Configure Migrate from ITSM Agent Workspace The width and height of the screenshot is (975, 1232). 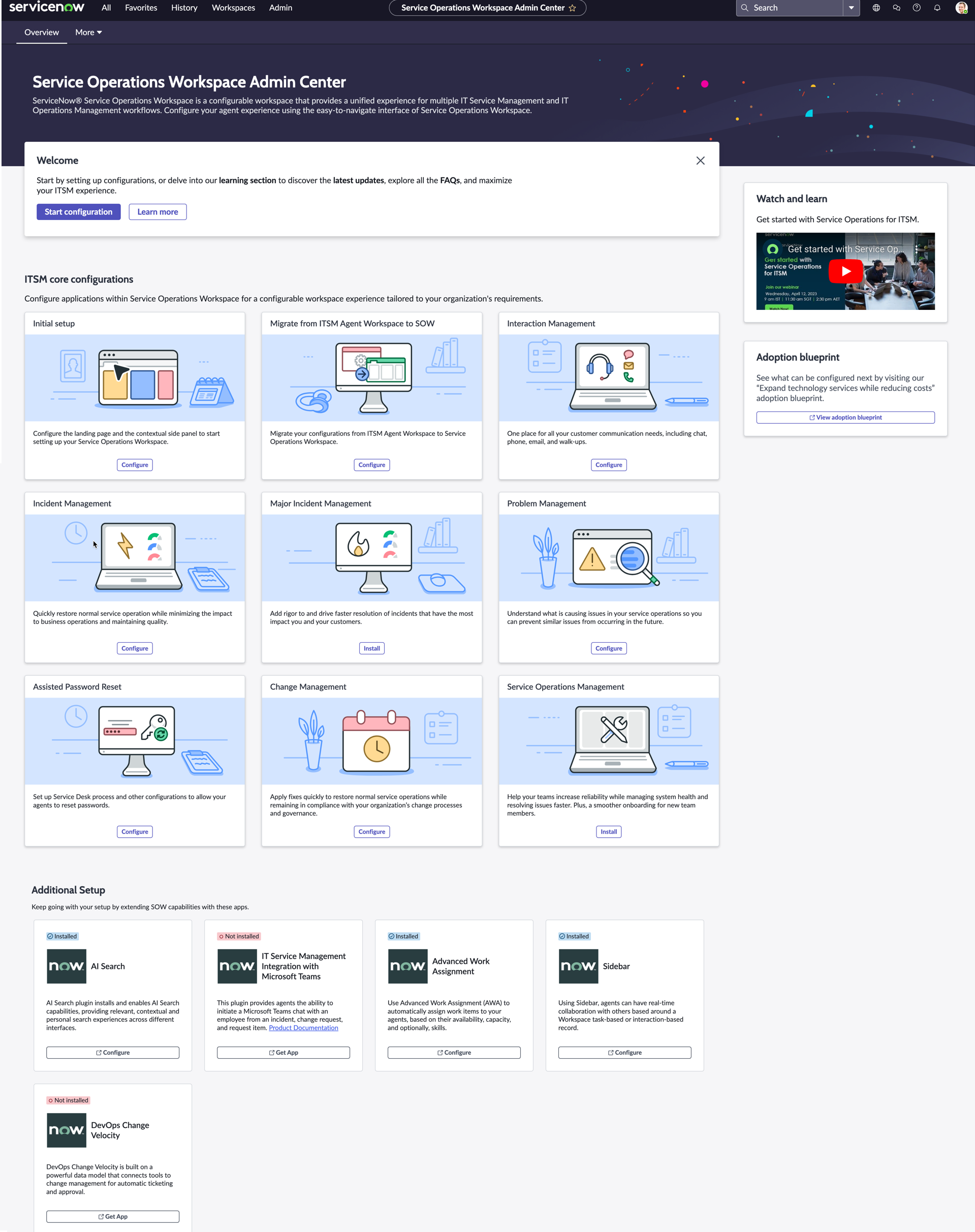371,465
